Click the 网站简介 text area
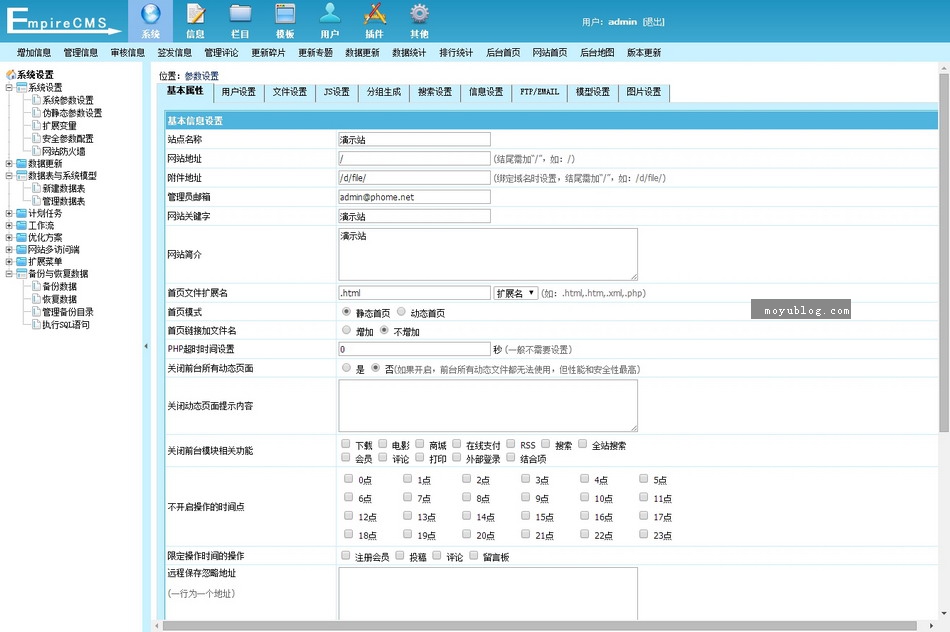 tap(488, 254)
